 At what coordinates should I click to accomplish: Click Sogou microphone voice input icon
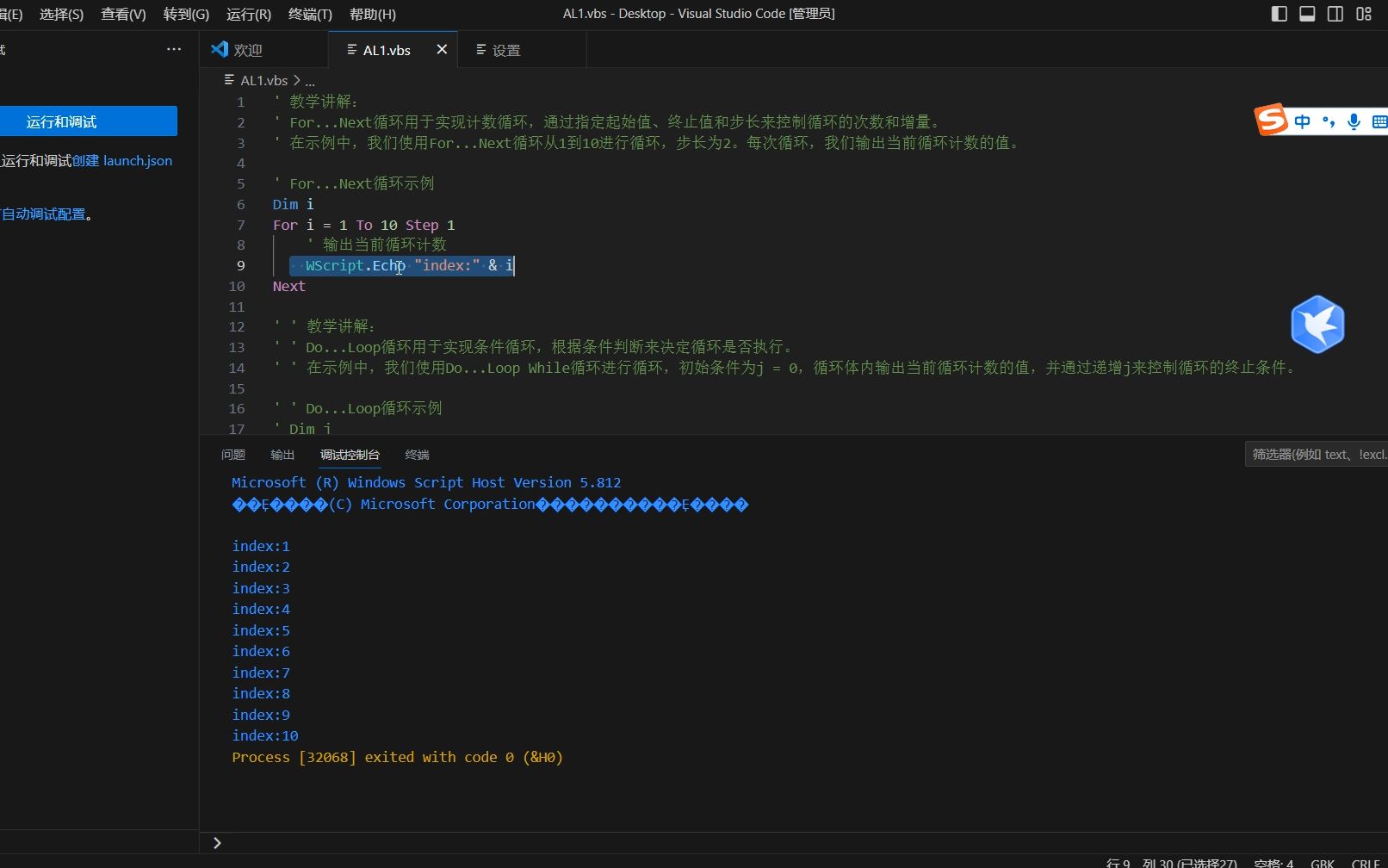coord(1354,121)
